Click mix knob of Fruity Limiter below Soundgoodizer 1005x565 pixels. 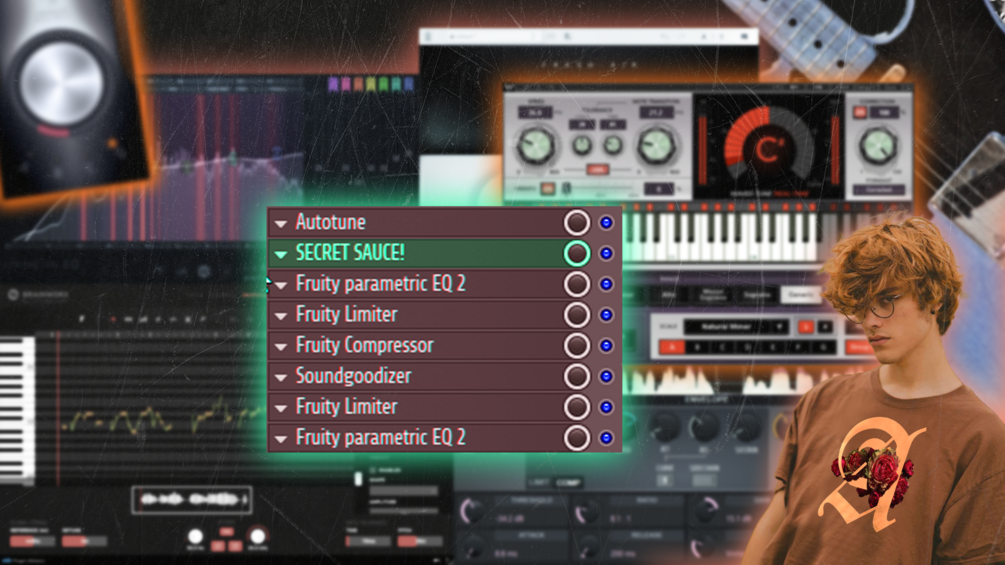[577, 407]
